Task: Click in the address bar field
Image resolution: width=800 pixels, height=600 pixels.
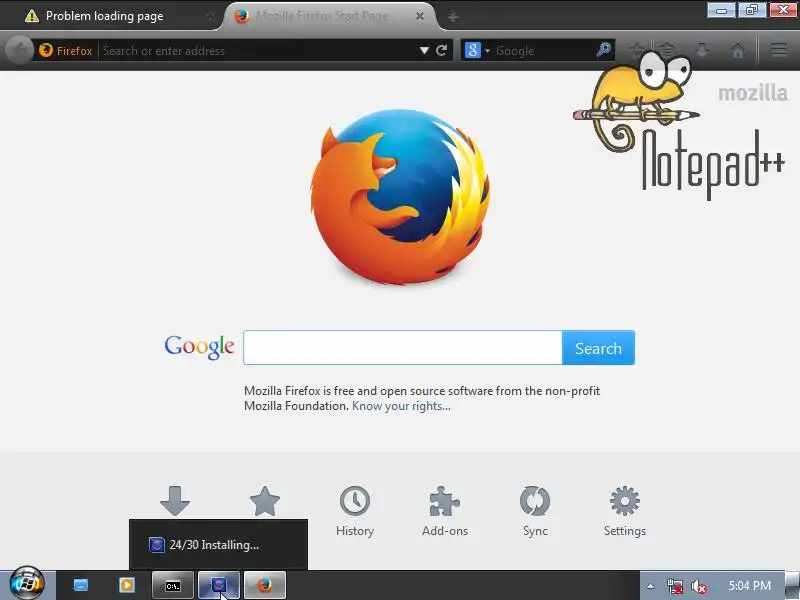Action: [x=258, y=51]
